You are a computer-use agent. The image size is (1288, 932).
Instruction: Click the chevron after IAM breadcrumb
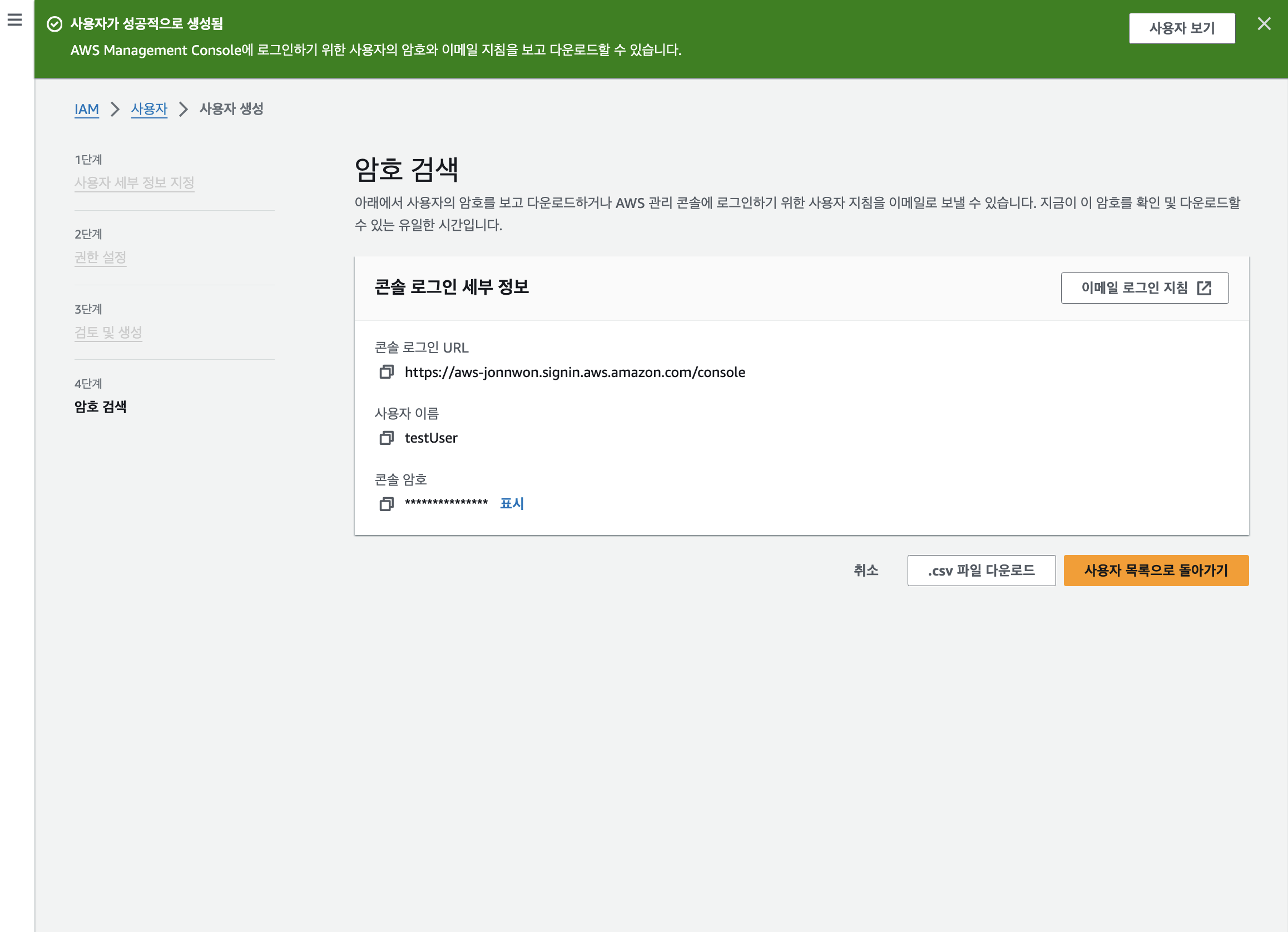(115, 109)
